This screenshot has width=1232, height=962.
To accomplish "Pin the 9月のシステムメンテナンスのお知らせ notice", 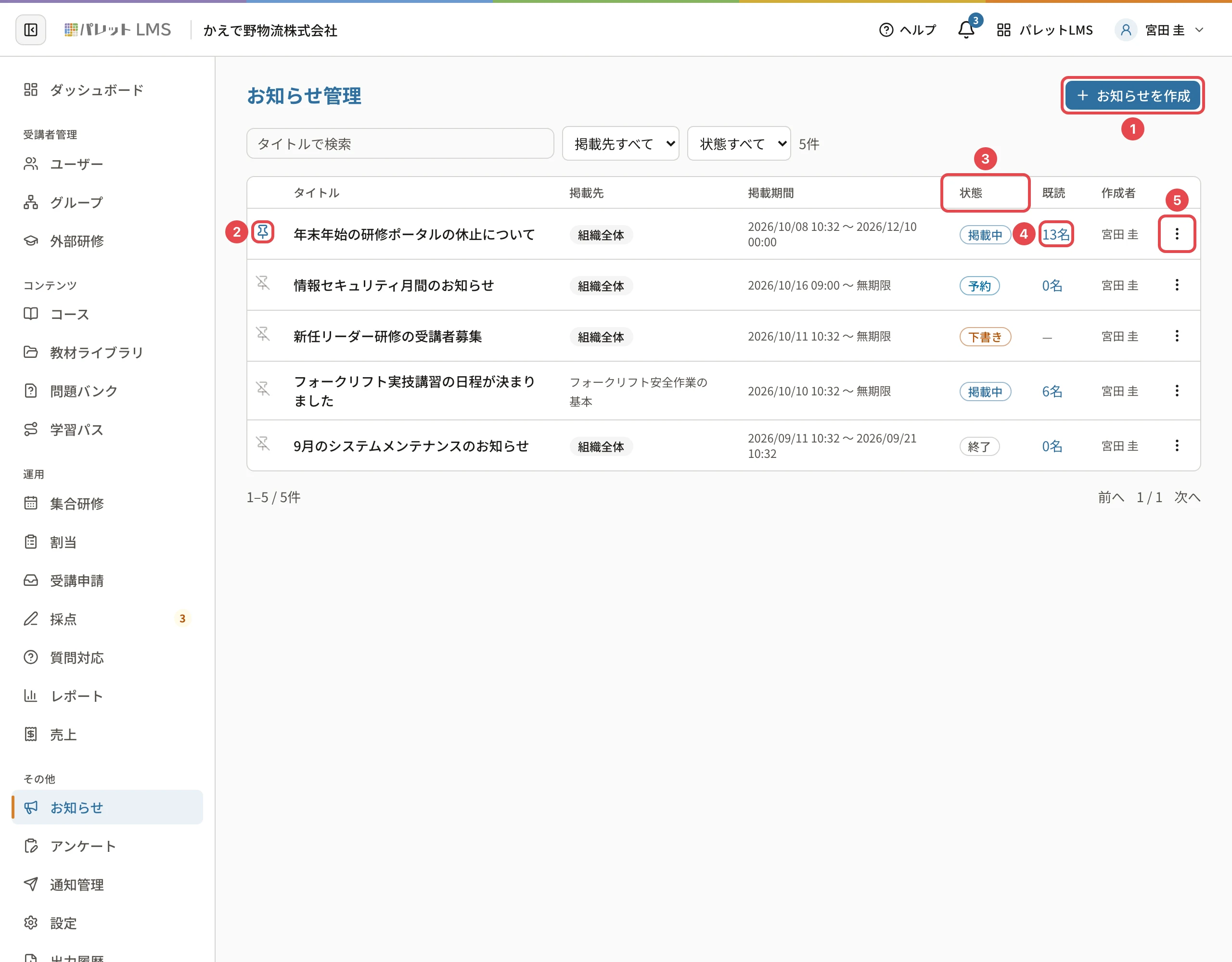I will [263, 443].
